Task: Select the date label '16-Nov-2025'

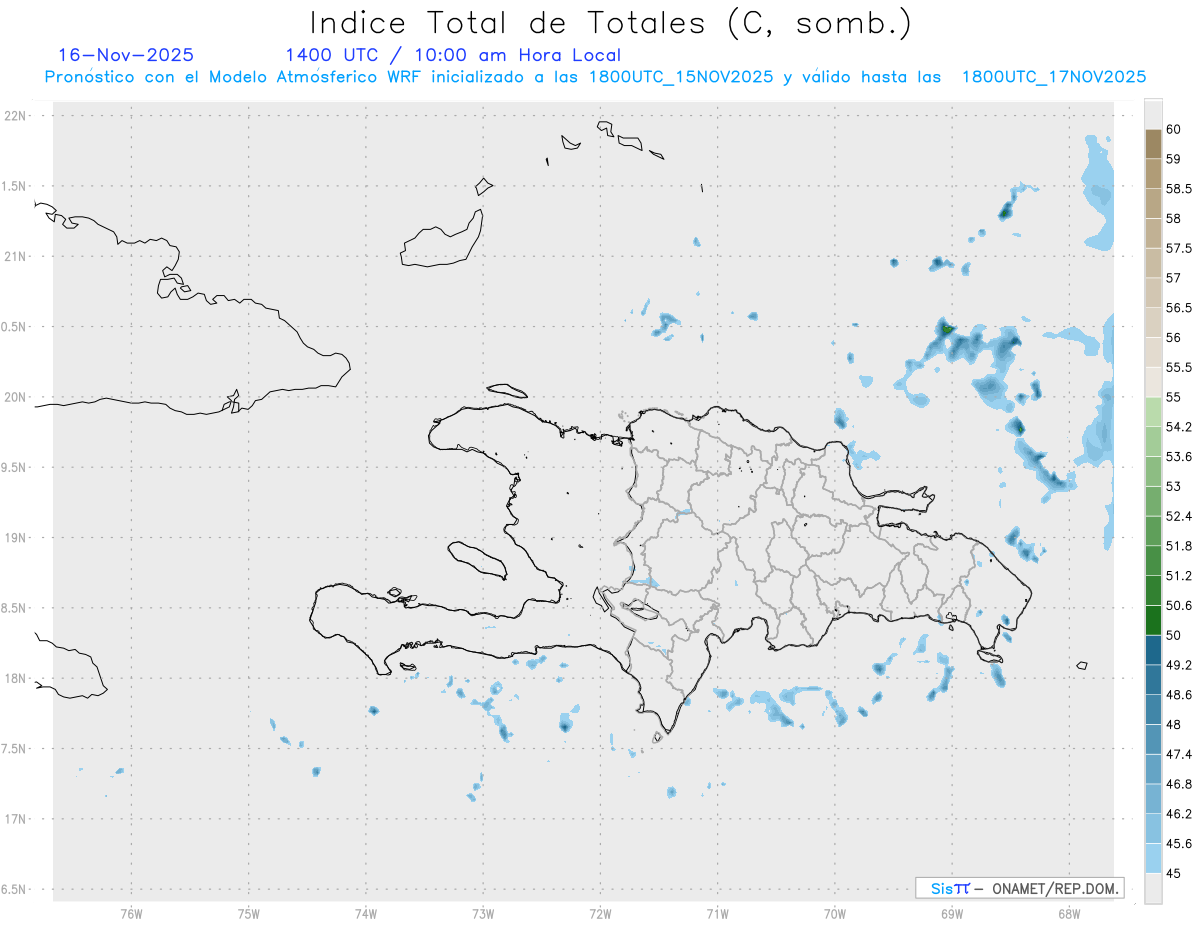Action: coord(126,55)
